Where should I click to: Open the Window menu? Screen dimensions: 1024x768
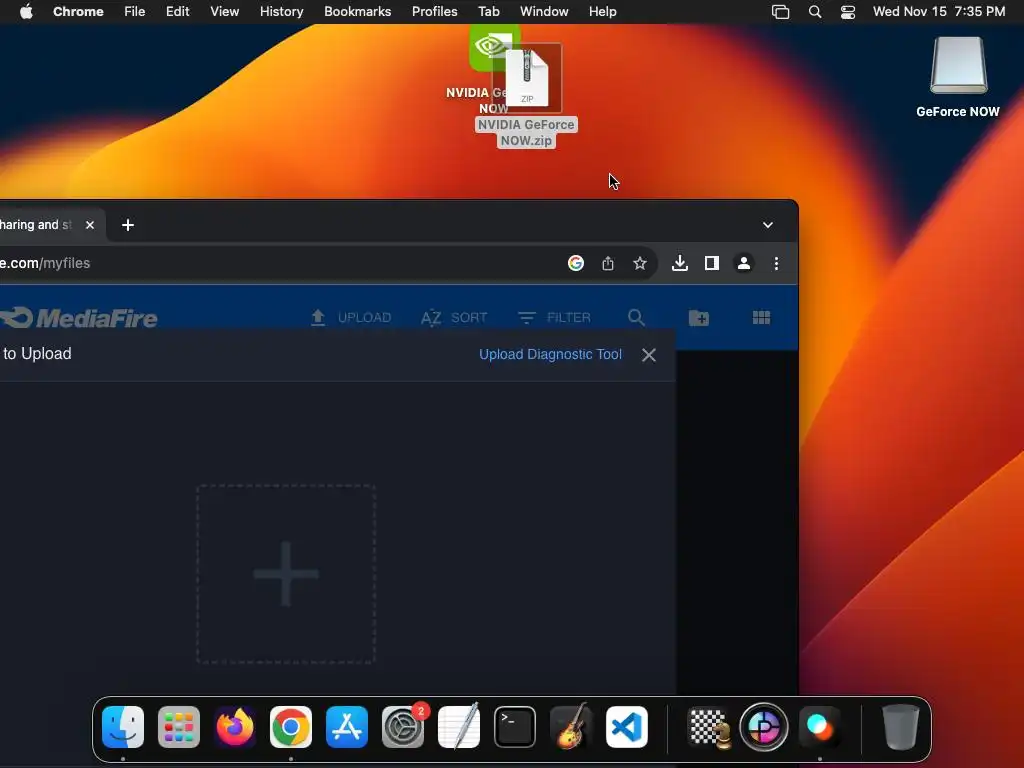point(544,11)
